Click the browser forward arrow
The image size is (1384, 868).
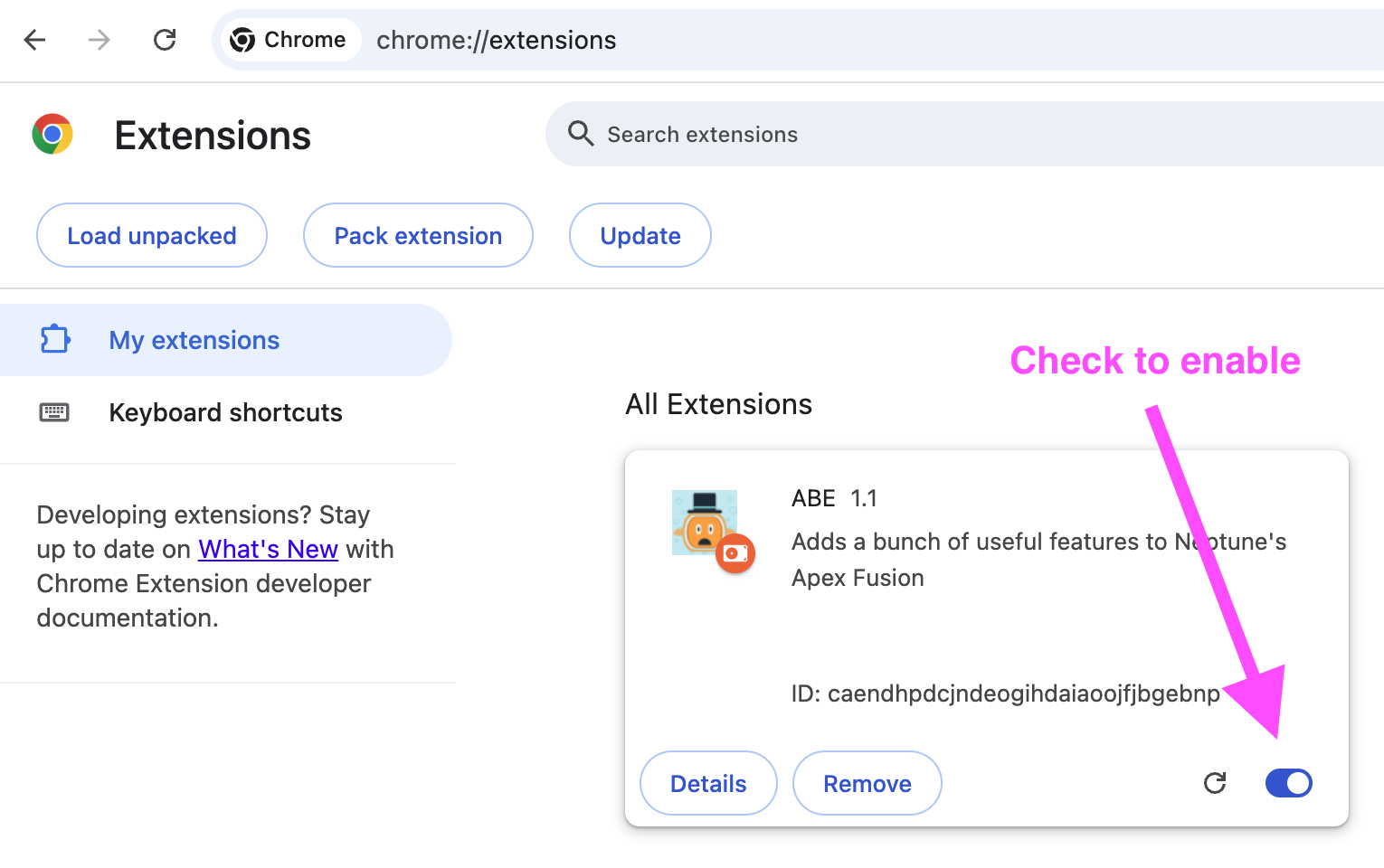99,40
